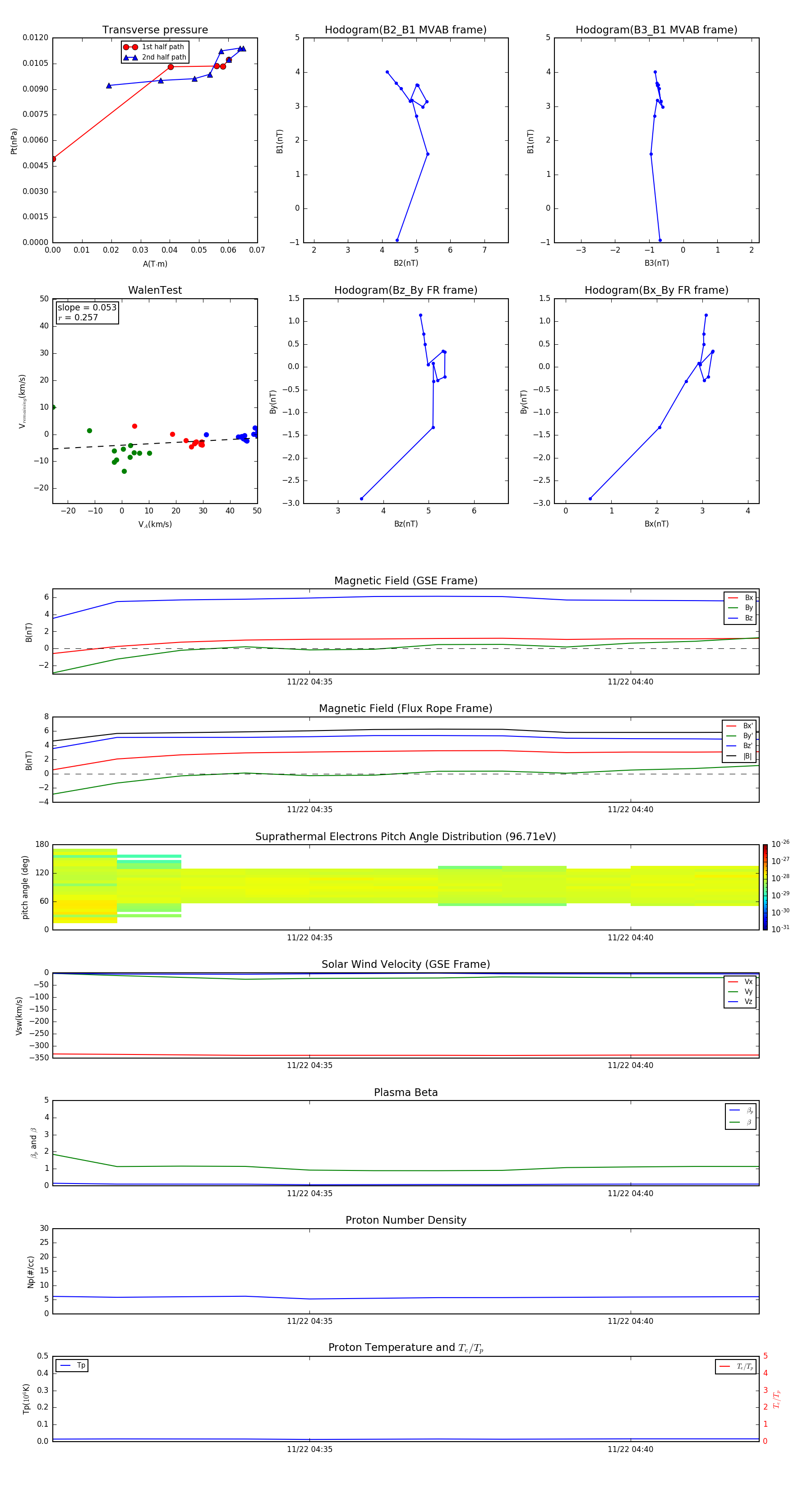Click the 'B2(nT)' x-axis label
Image resolution: width=812 pixels, height=1489 pixels.
click(406, 264)
